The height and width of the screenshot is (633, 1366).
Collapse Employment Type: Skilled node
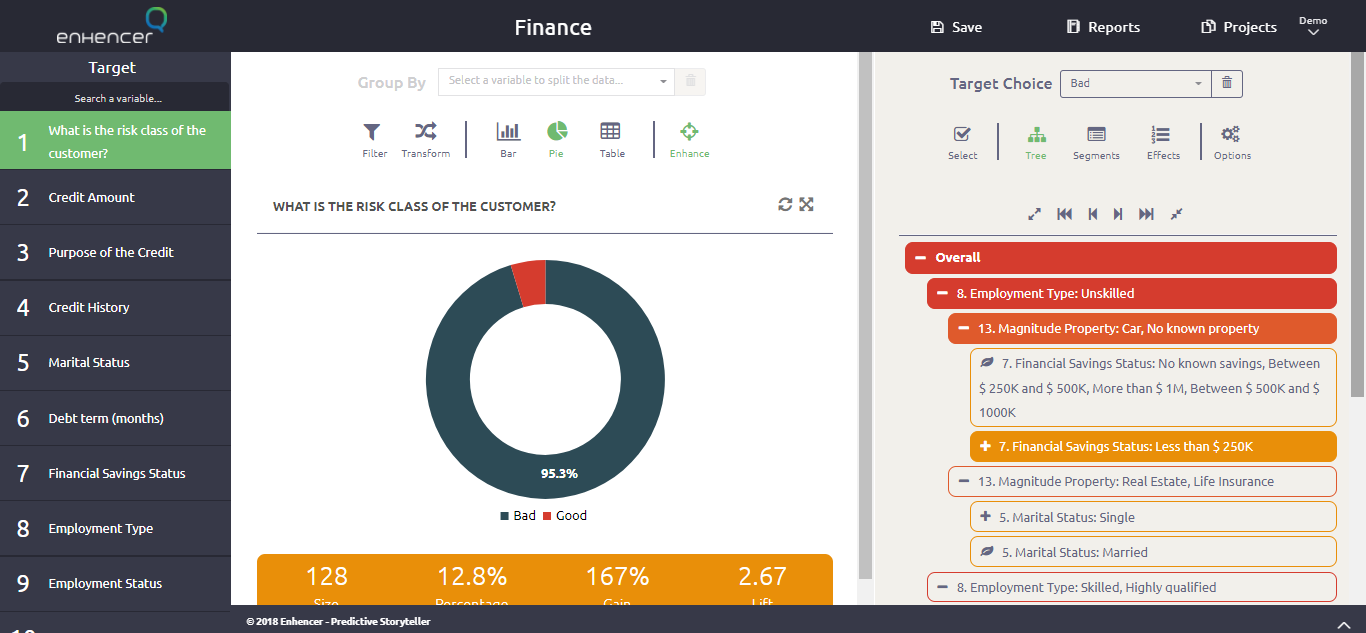tap(942, 587)
